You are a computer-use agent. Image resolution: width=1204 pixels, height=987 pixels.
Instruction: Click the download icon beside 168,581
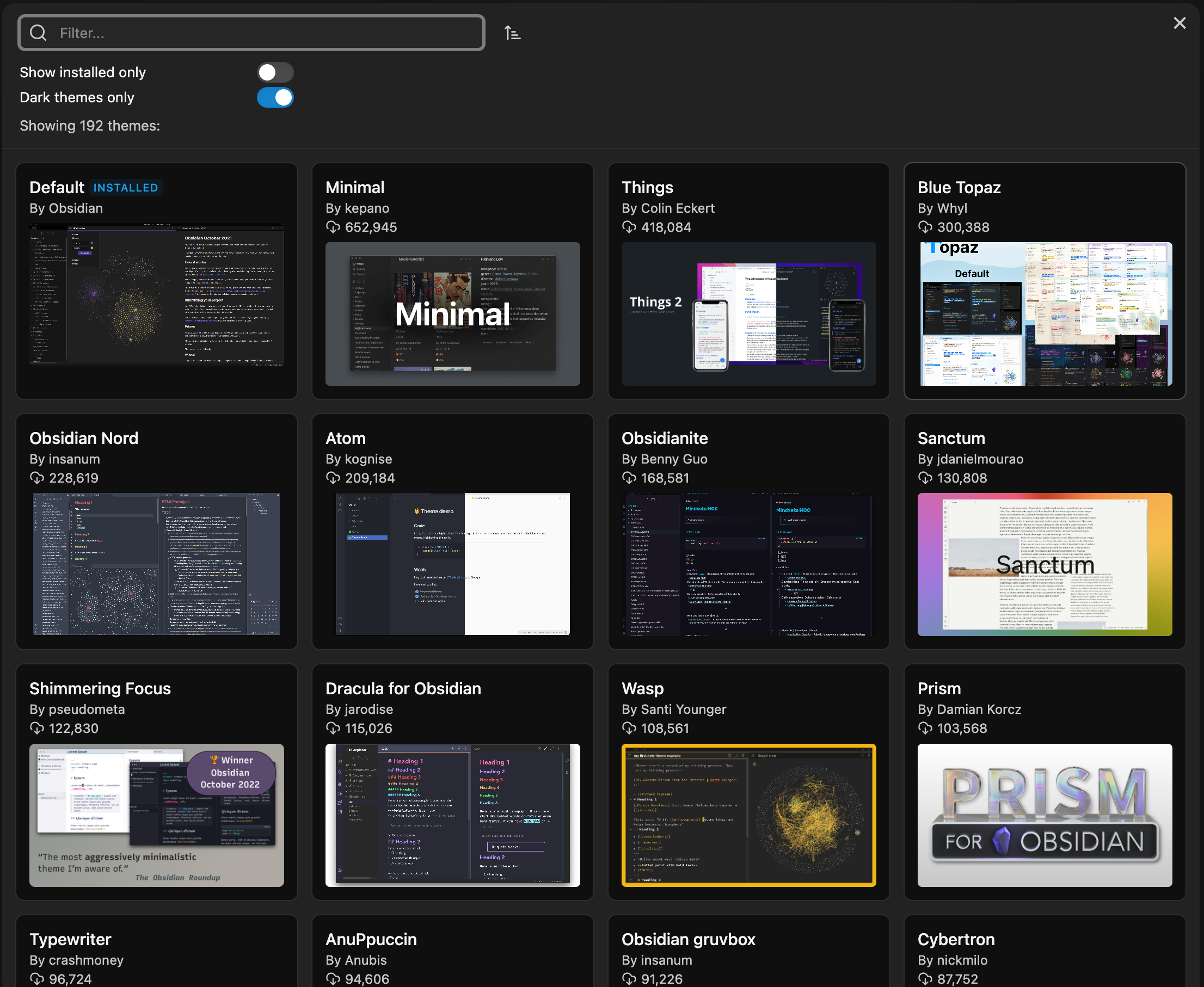(x=629, y=478)
